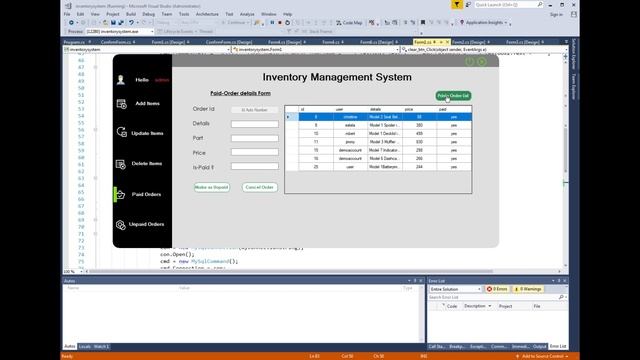Screen dimensions: 640x360
Task: Open the Solution Explorer side tab
Action: [574, 53]
